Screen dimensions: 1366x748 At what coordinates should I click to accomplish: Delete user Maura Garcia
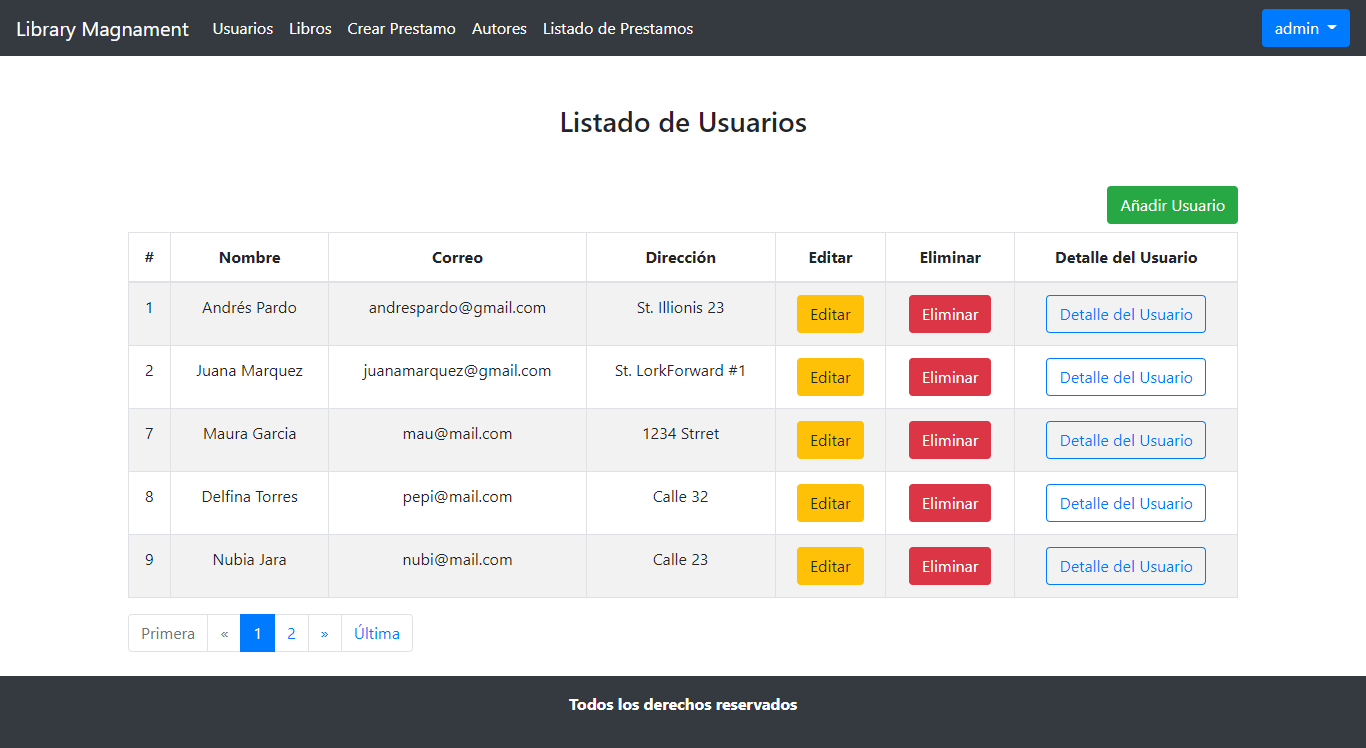[950, 440]
